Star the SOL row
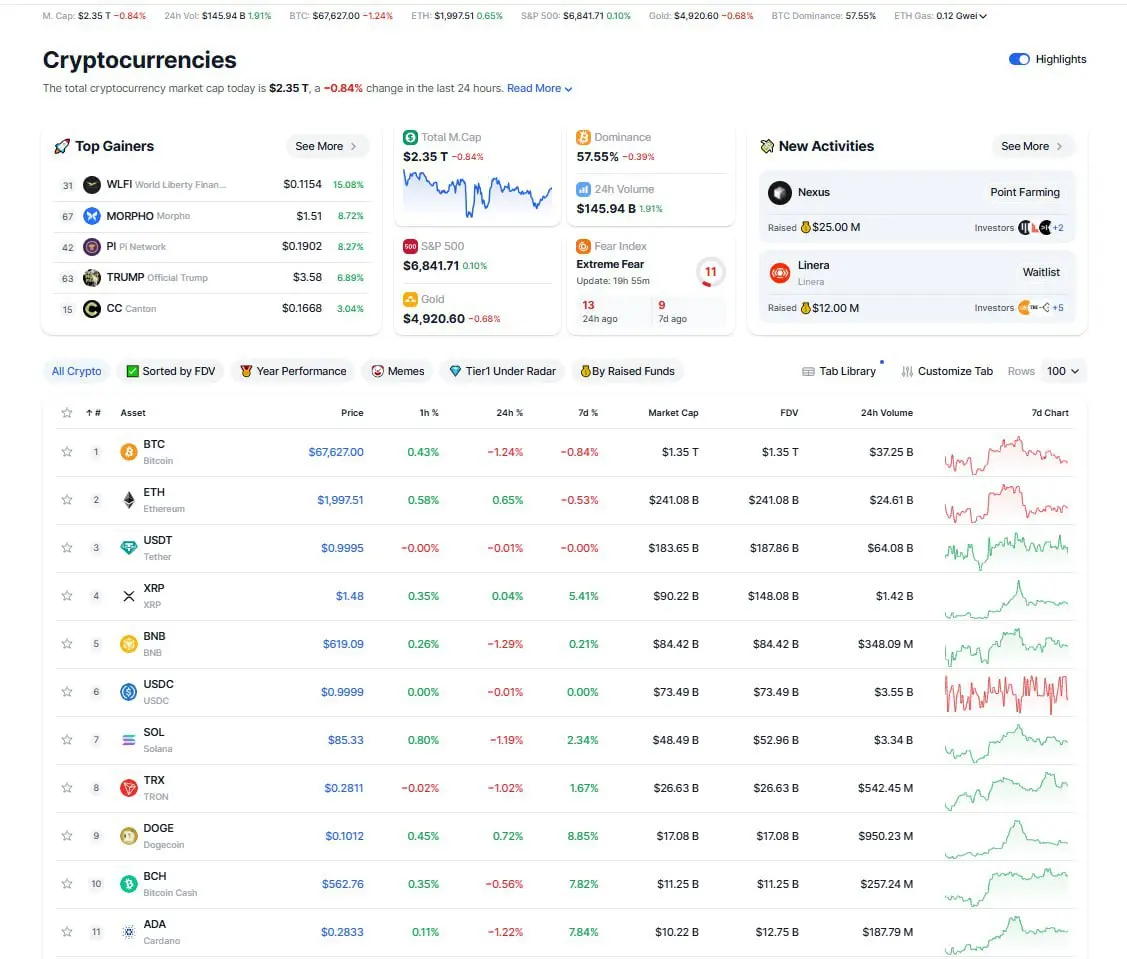 (67, 740)
